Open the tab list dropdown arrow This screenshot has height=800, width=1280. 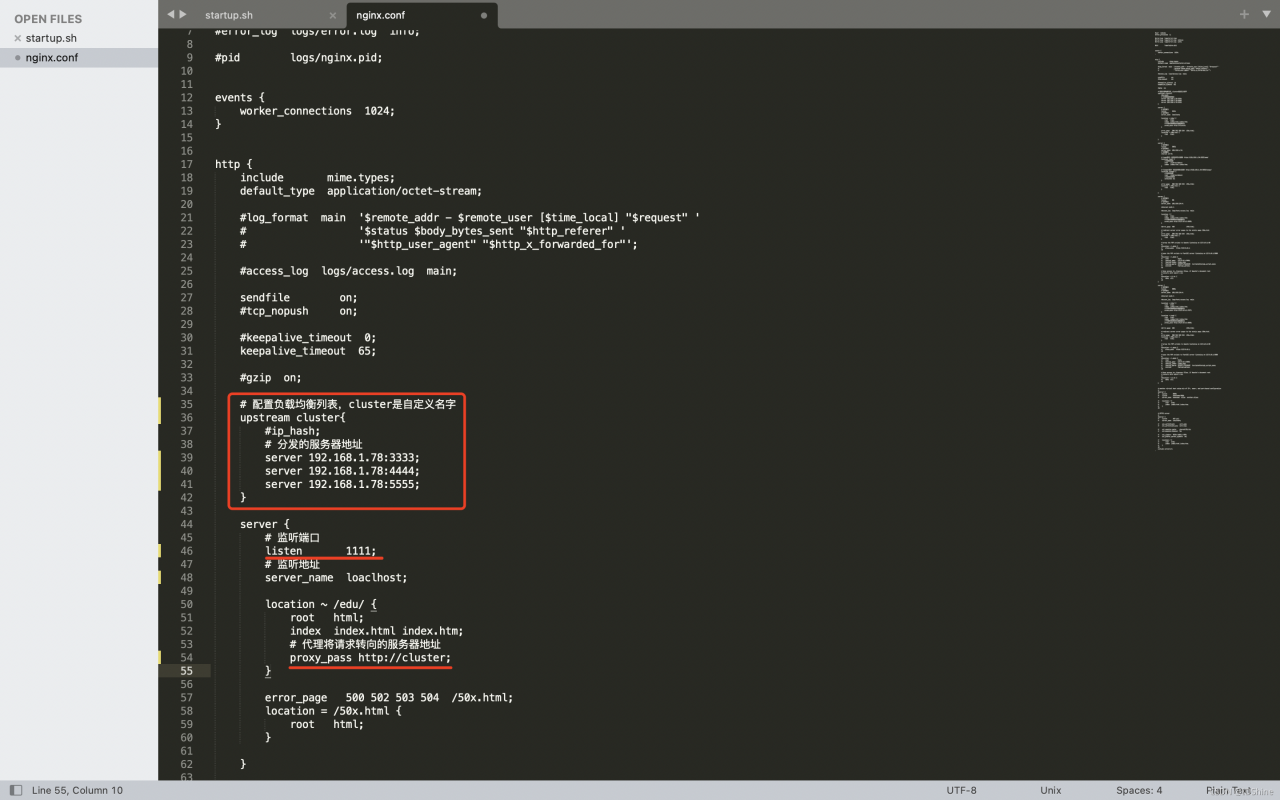(1265, 14)
